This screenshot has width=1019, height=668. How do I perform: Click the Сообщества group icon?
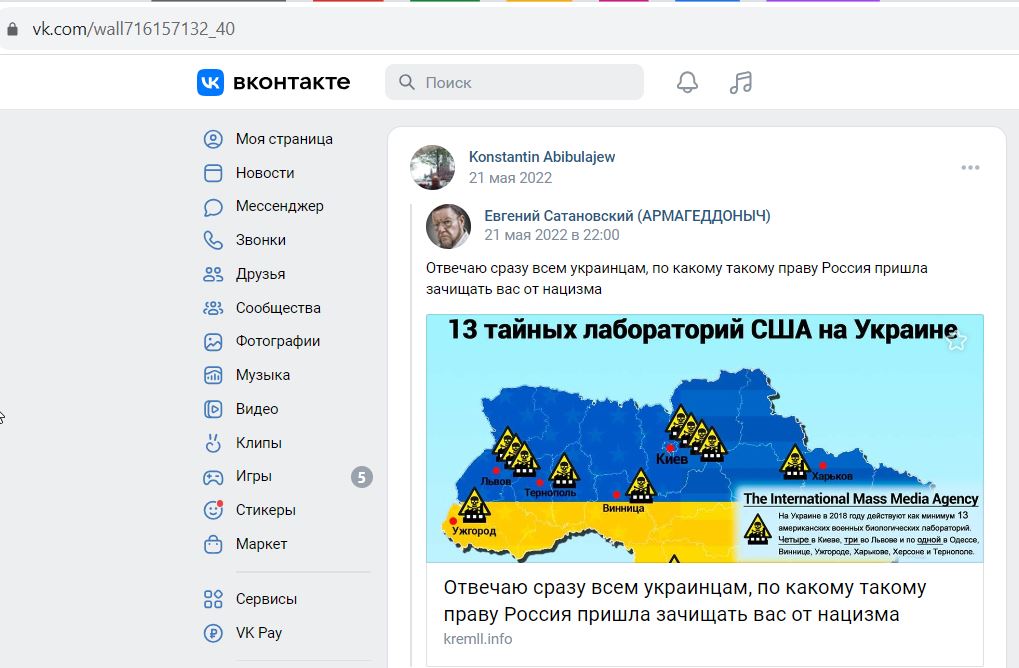(213, 308)
